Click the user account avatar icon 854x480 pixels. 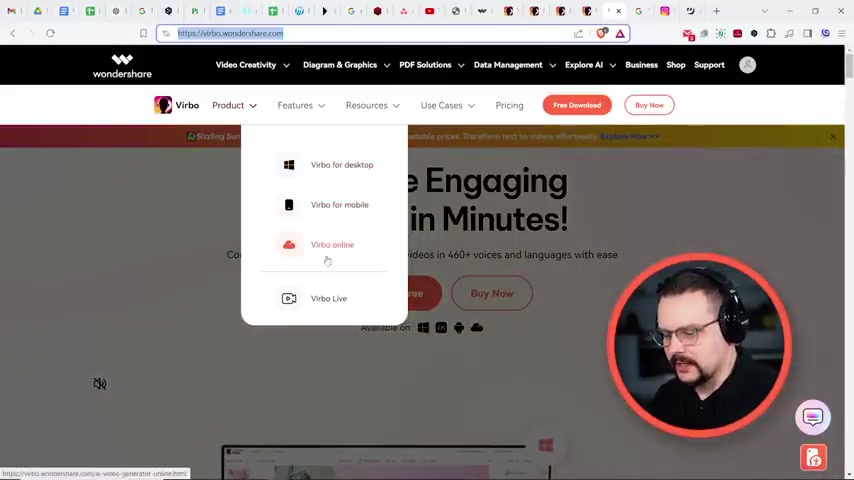747,65
